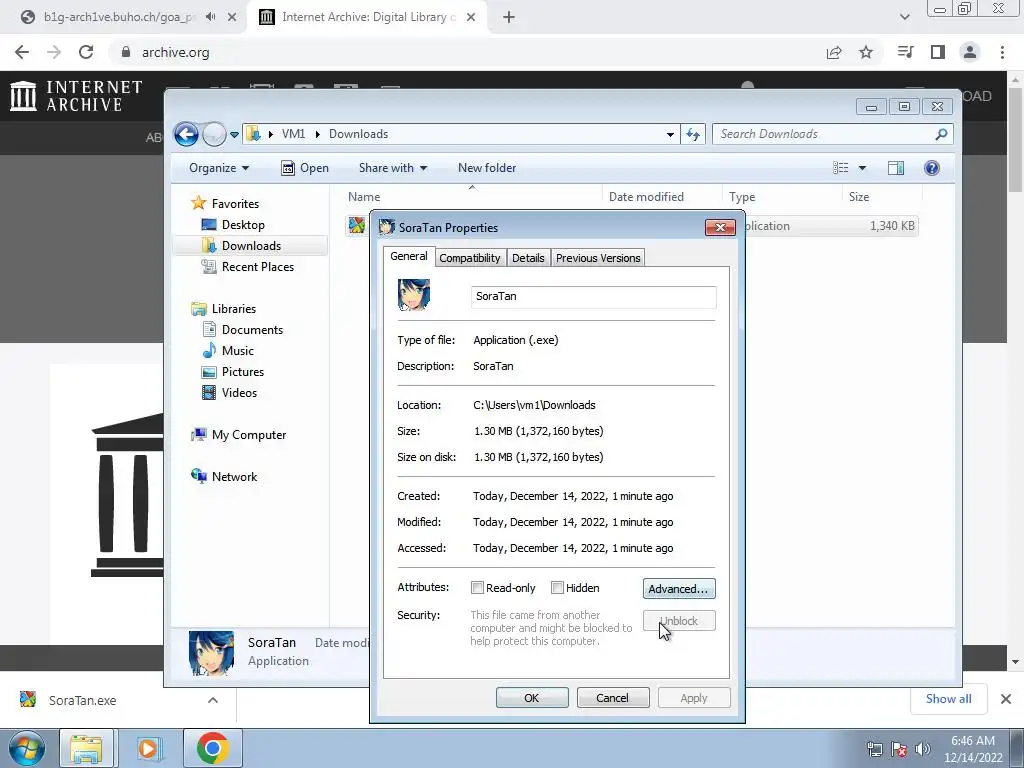Screen dimensions: 1024x768
Task: Reload the archive.org page
Action: (x=86, y=52)
